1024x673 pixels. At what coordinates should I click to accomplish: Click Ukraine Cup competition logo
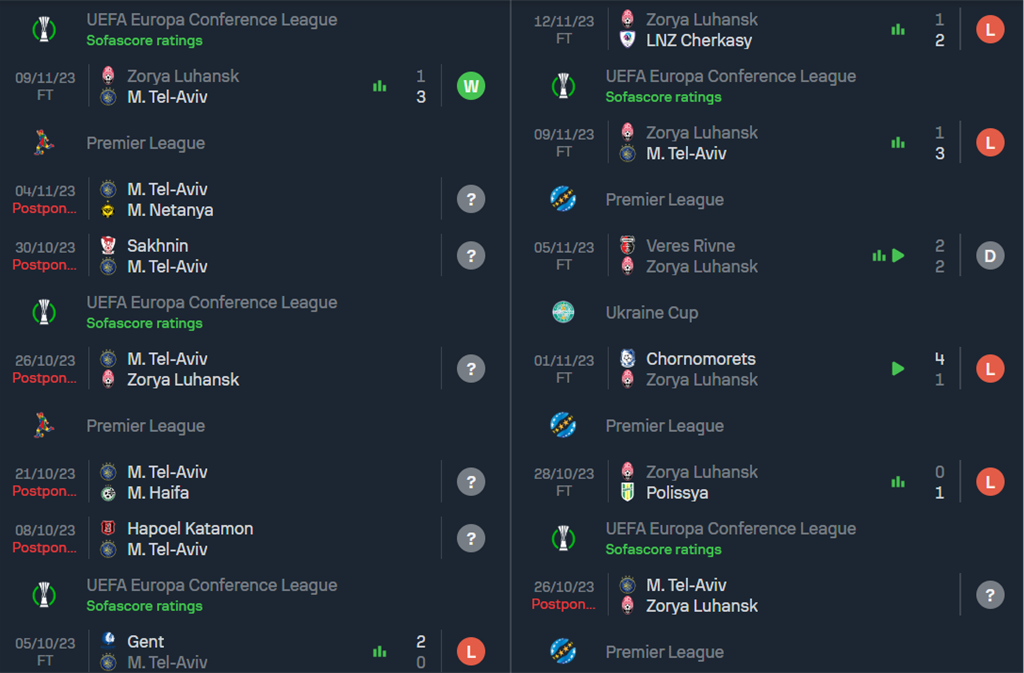tap(563, 313)
